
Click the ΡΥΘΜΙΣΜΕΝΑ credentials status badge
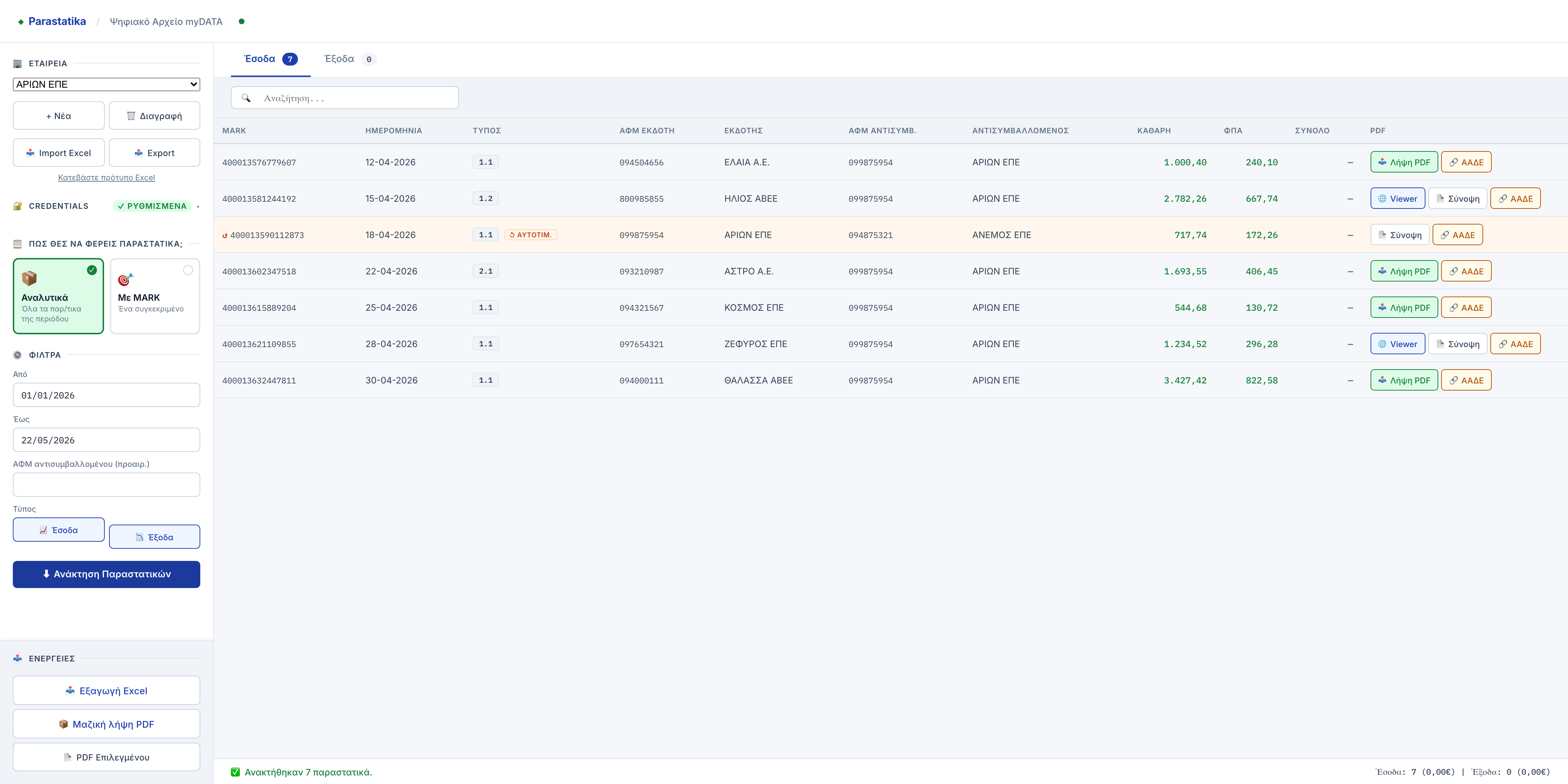click(152, 206)
